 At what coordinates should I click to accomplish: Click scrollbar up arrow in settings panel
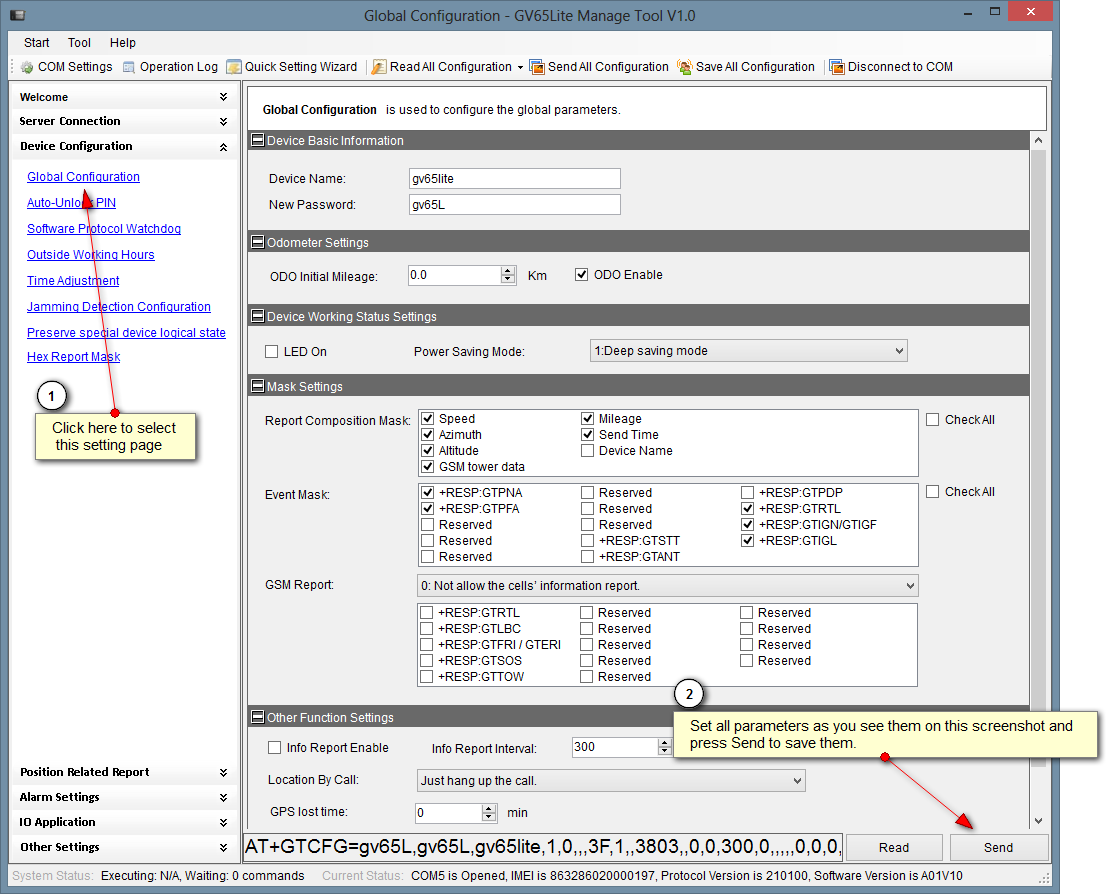(x=1038, y=140)
